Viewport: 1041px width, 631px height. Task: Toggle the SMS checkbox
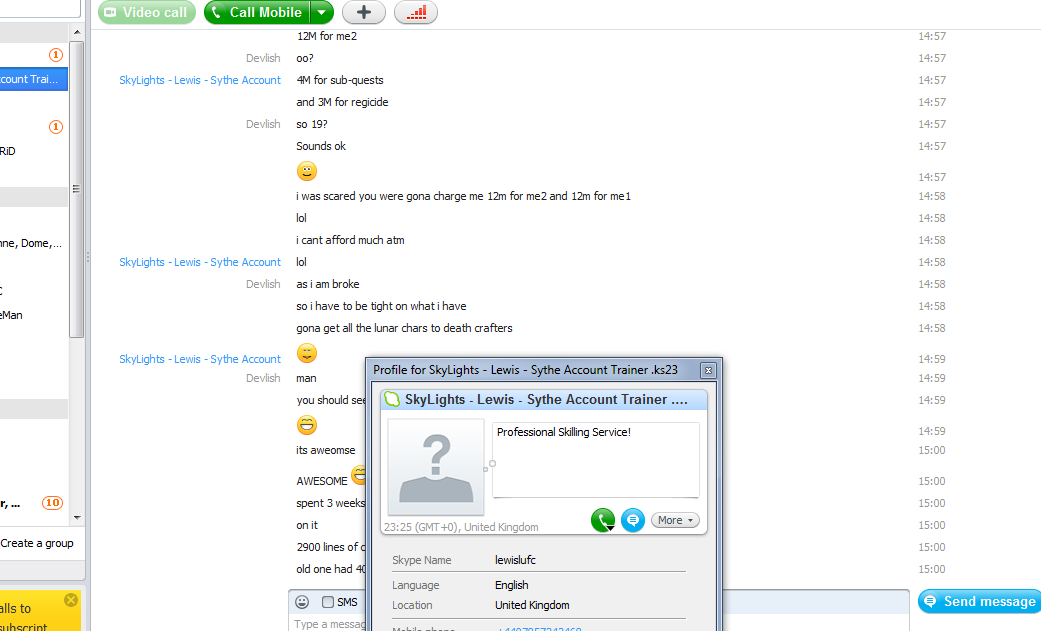click(x=327, y=602)
